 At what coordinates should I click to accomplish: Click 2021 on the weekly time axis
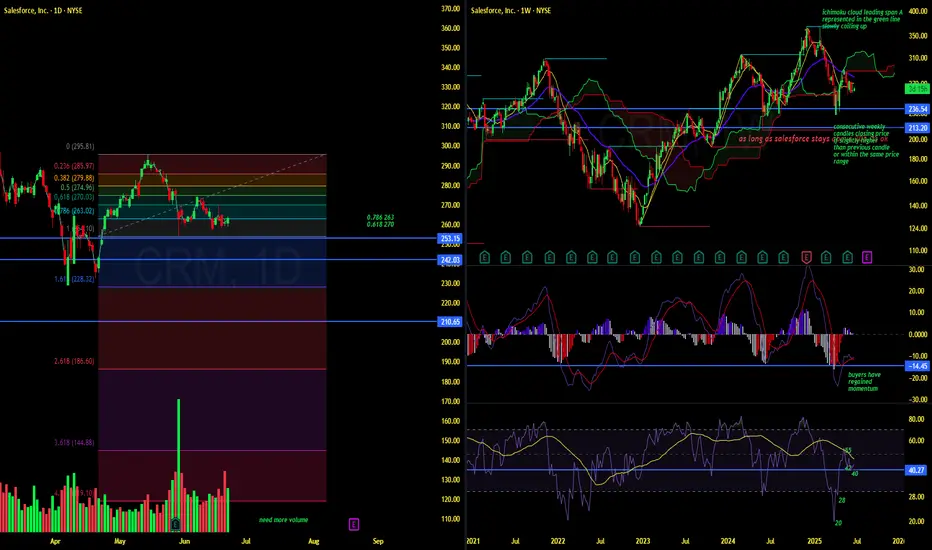coord(473,541)
